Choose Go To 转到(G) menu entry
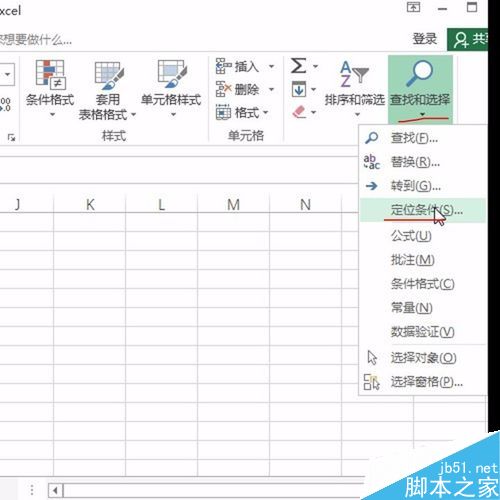Image resolution: width=500 pixels, height=500 pixels. click(422, 186)
